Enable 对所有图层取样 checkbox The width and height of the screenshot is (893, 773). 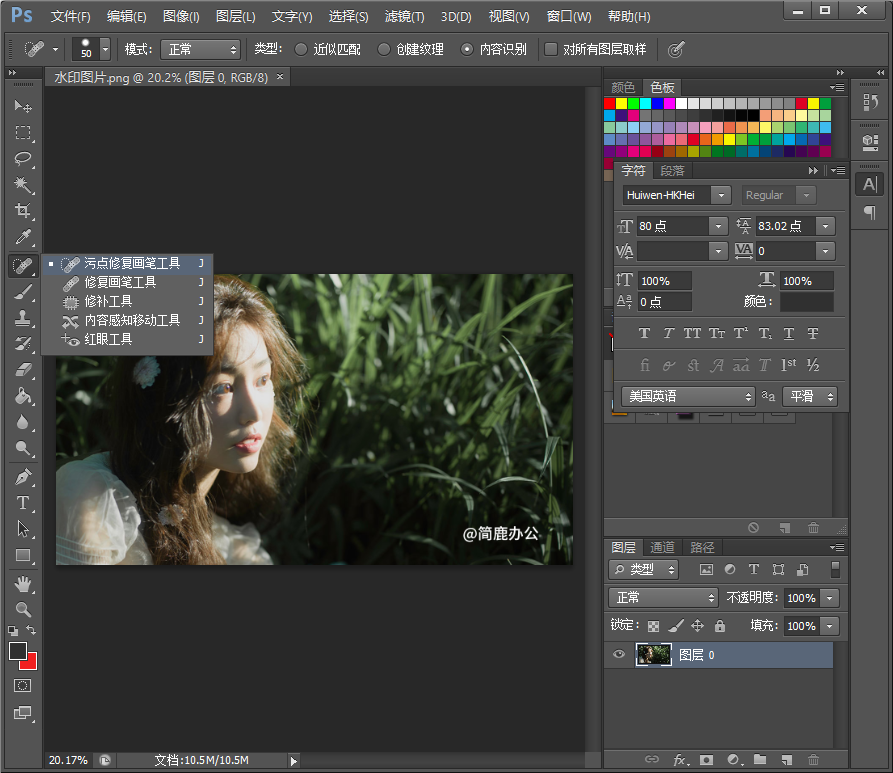(551, 49)
